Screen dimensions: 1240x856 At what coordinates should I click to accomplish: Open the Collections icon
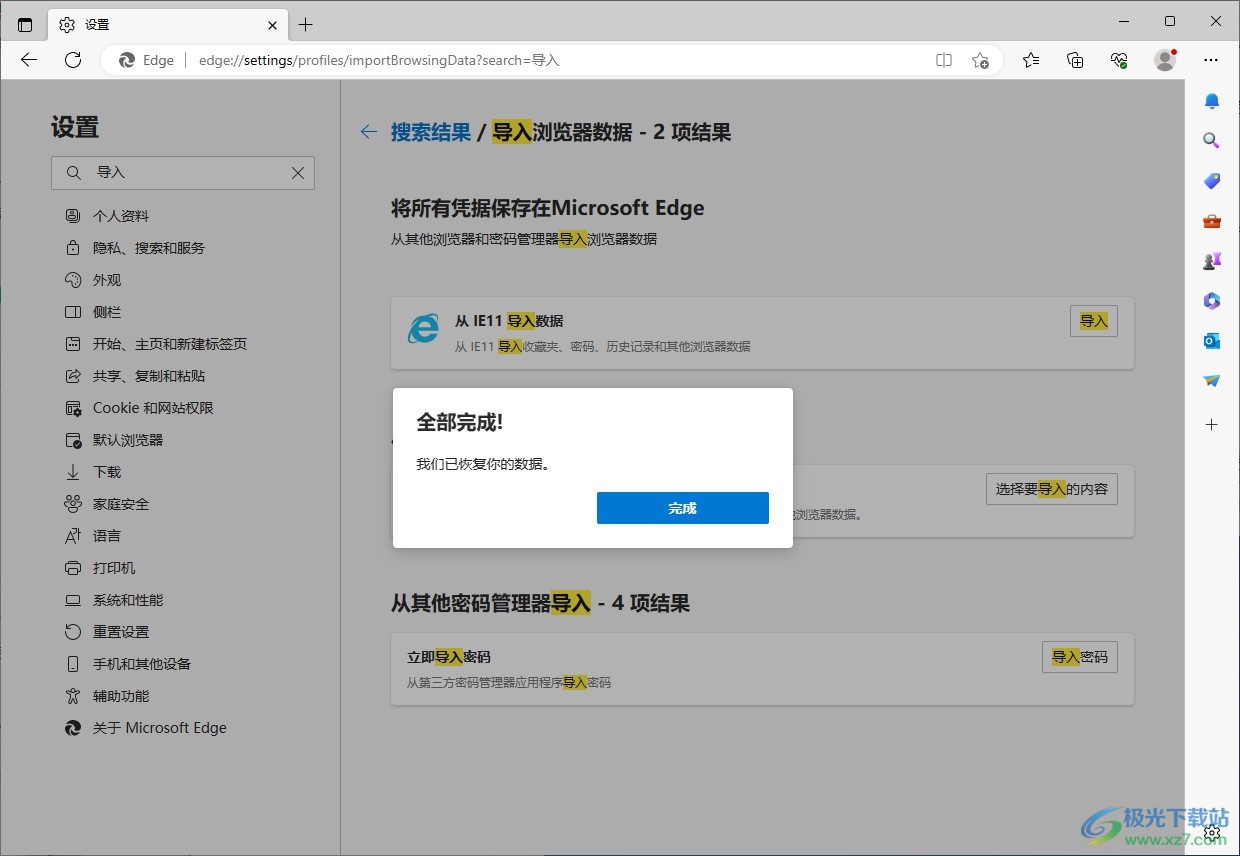coord(1075,60)
